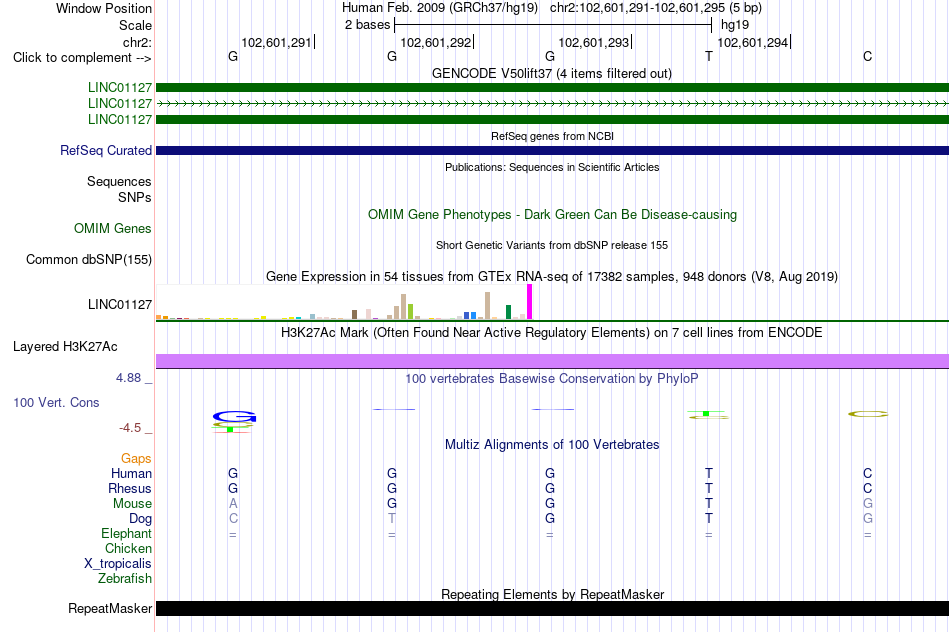Select the Chicken alignment row label

tap(128, 548)
